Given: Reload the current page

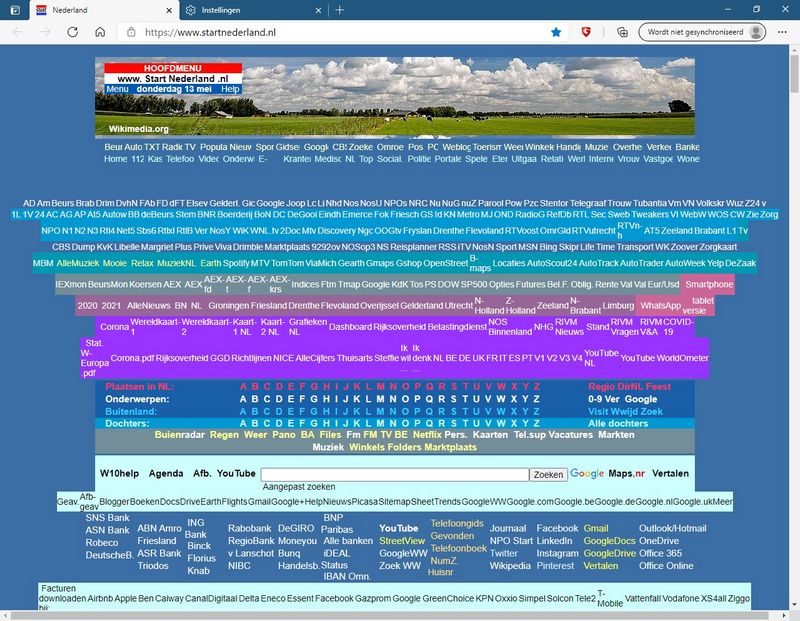Looking at the screenshot, I should pos(72,32).
